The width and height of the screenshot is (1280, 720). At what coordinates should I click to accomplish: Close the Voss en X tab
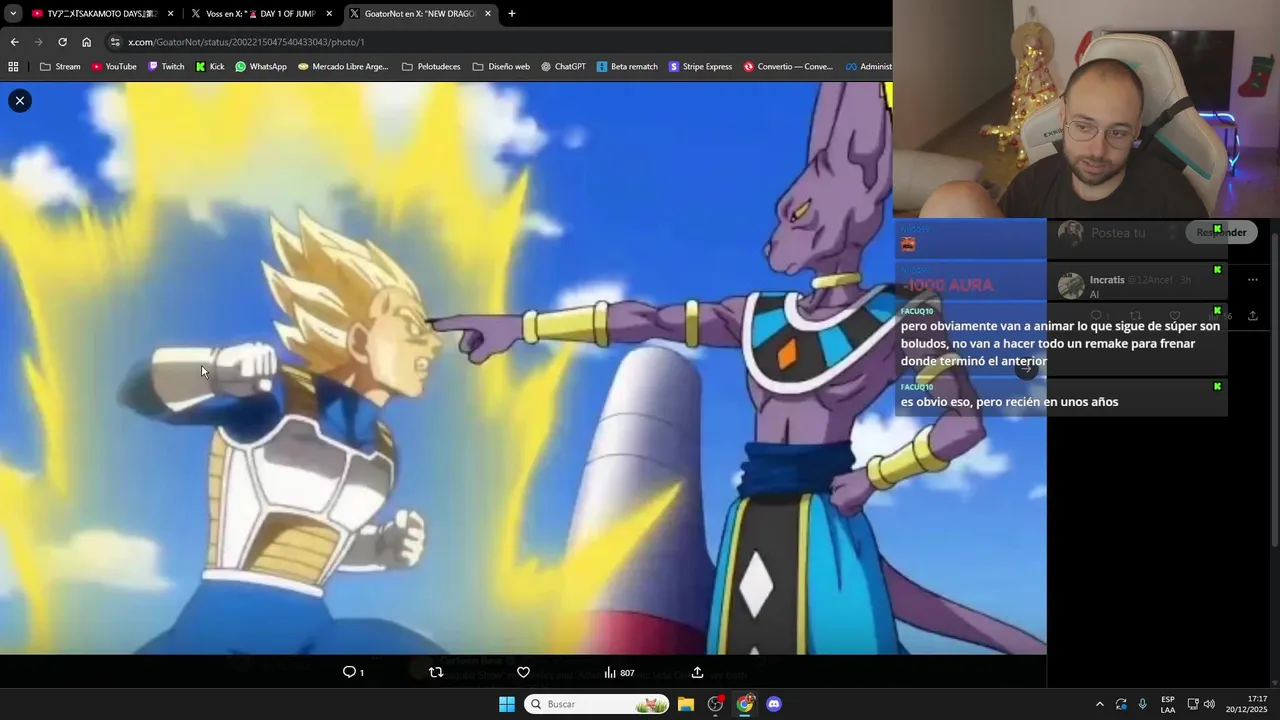coord(329,14)
